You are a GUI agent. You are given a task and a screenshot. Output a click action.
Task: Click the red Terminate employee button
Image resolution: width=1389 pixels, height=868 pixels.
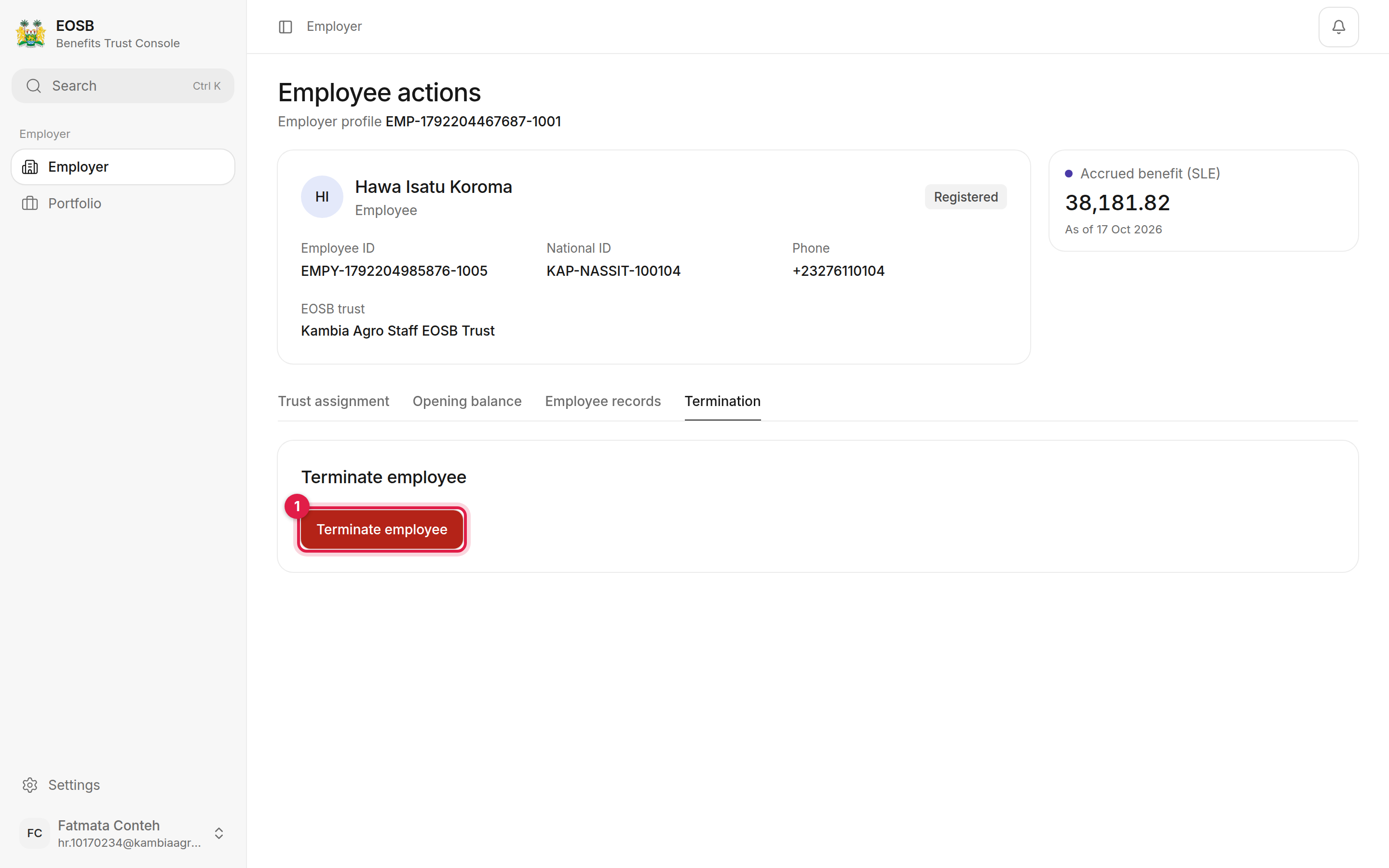[381, 529]
